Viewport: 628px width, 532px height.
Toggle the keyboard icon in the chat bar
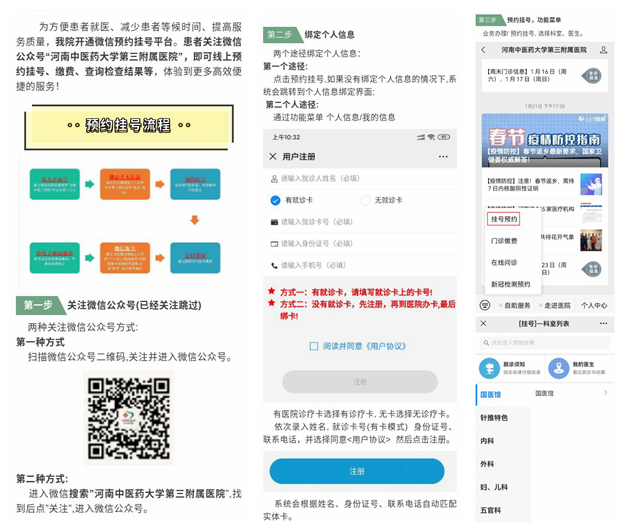click(x=485, y=305)
